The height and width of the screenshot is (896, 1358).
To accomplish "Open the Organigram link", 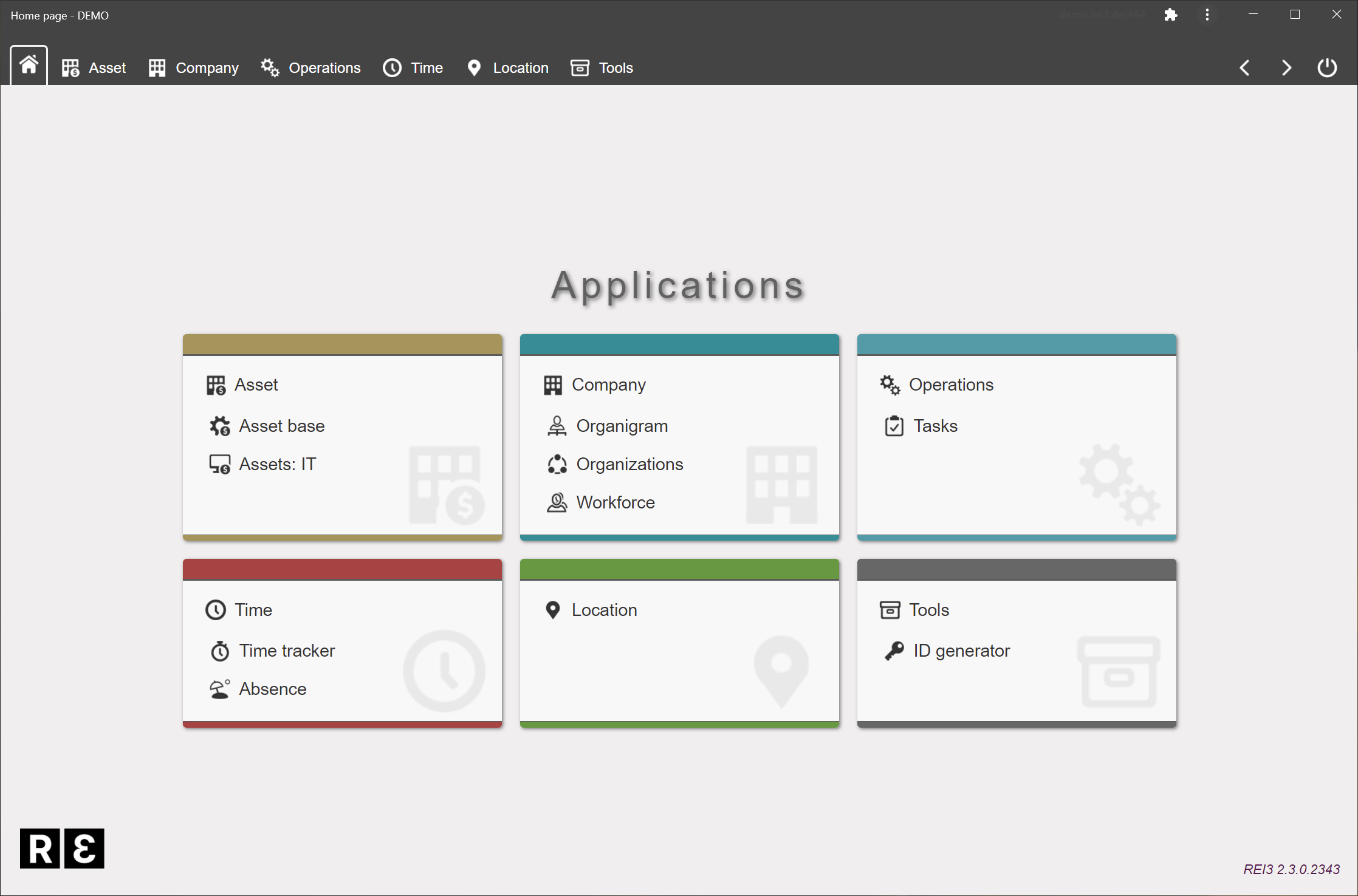I will [622, 426].
